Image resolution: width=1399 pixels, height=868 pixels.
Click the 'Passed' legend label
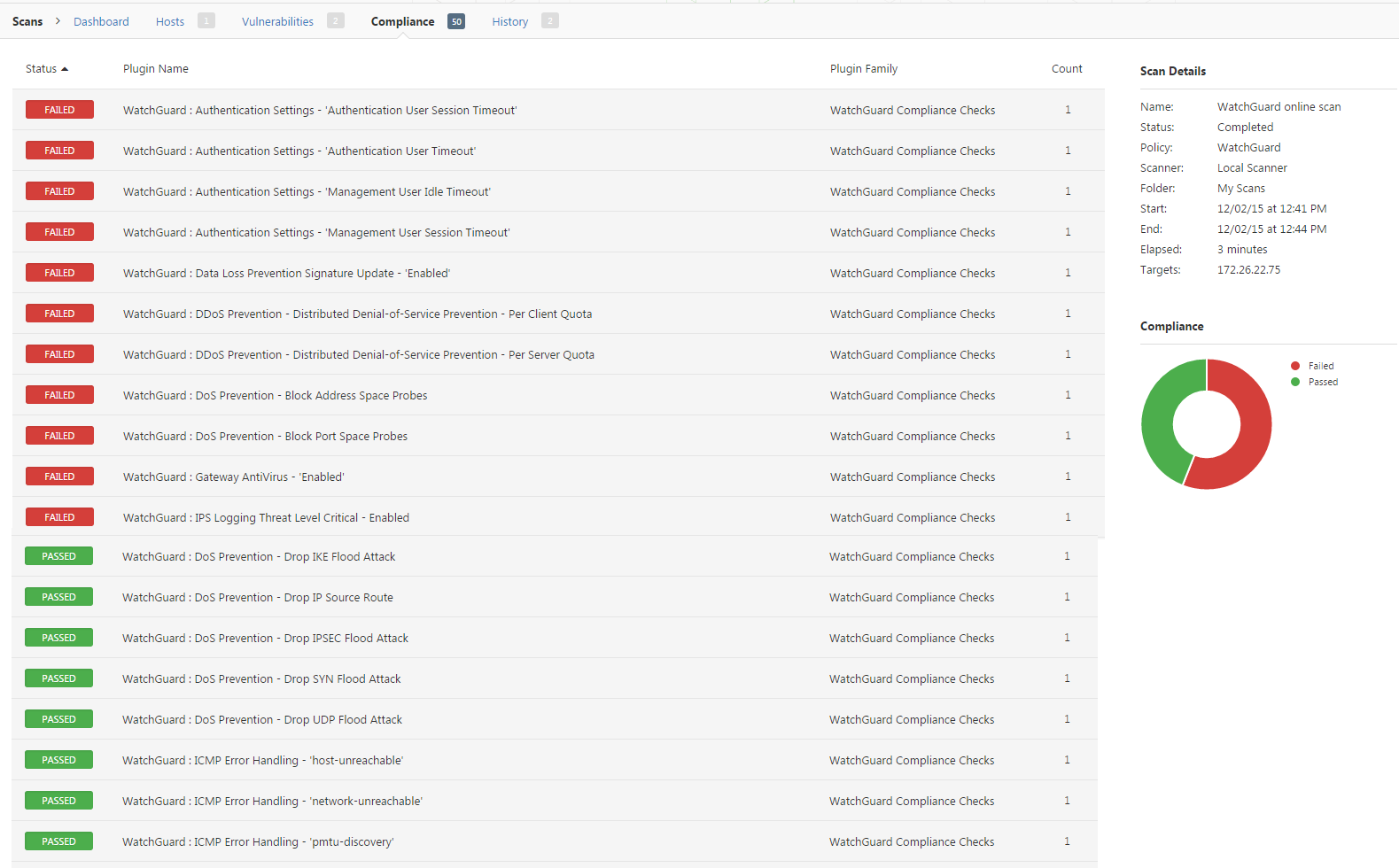[x=1324, y=382]
